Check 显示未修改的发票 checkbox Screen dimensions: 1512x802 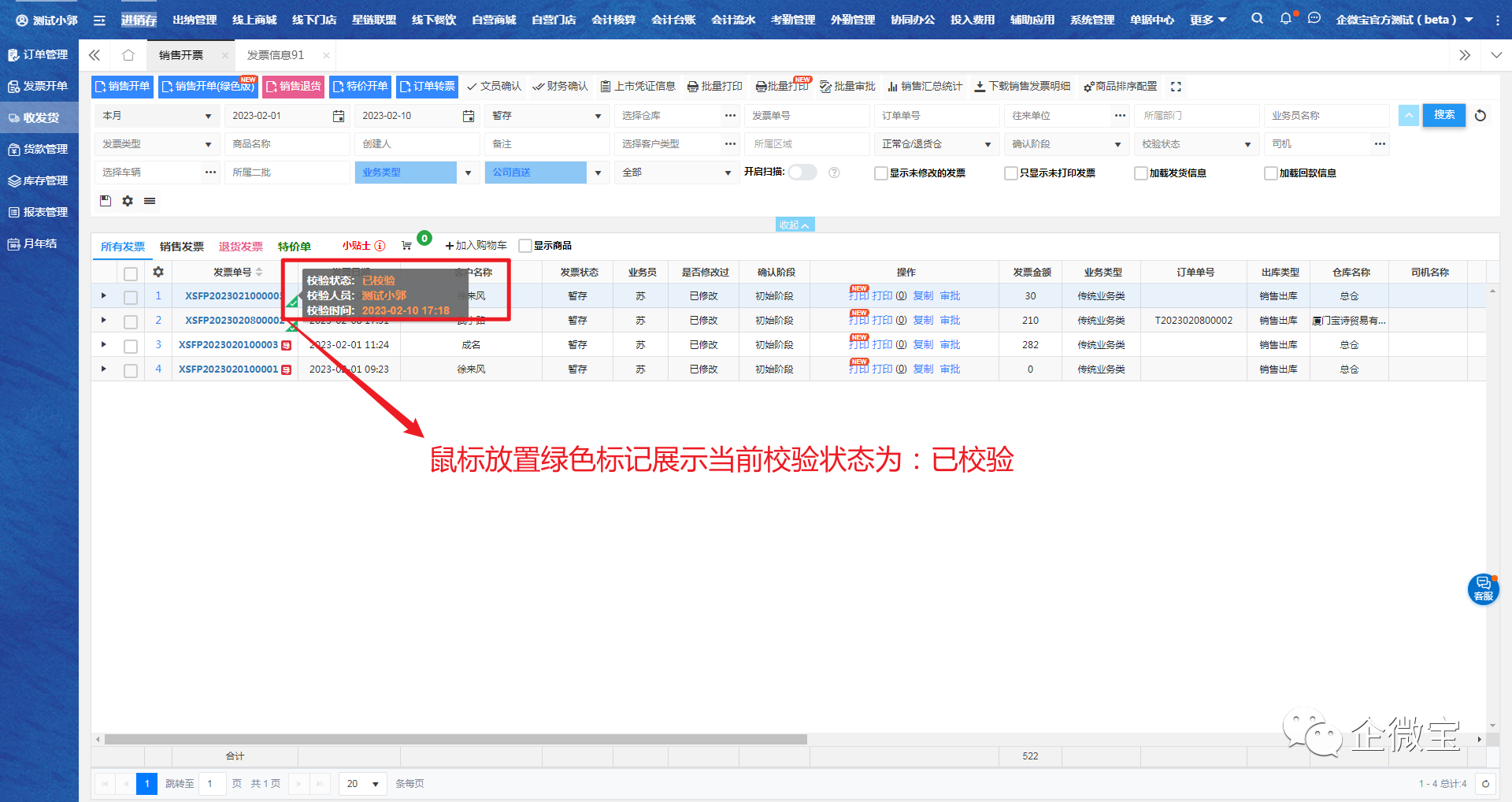[x=881, y=173]
